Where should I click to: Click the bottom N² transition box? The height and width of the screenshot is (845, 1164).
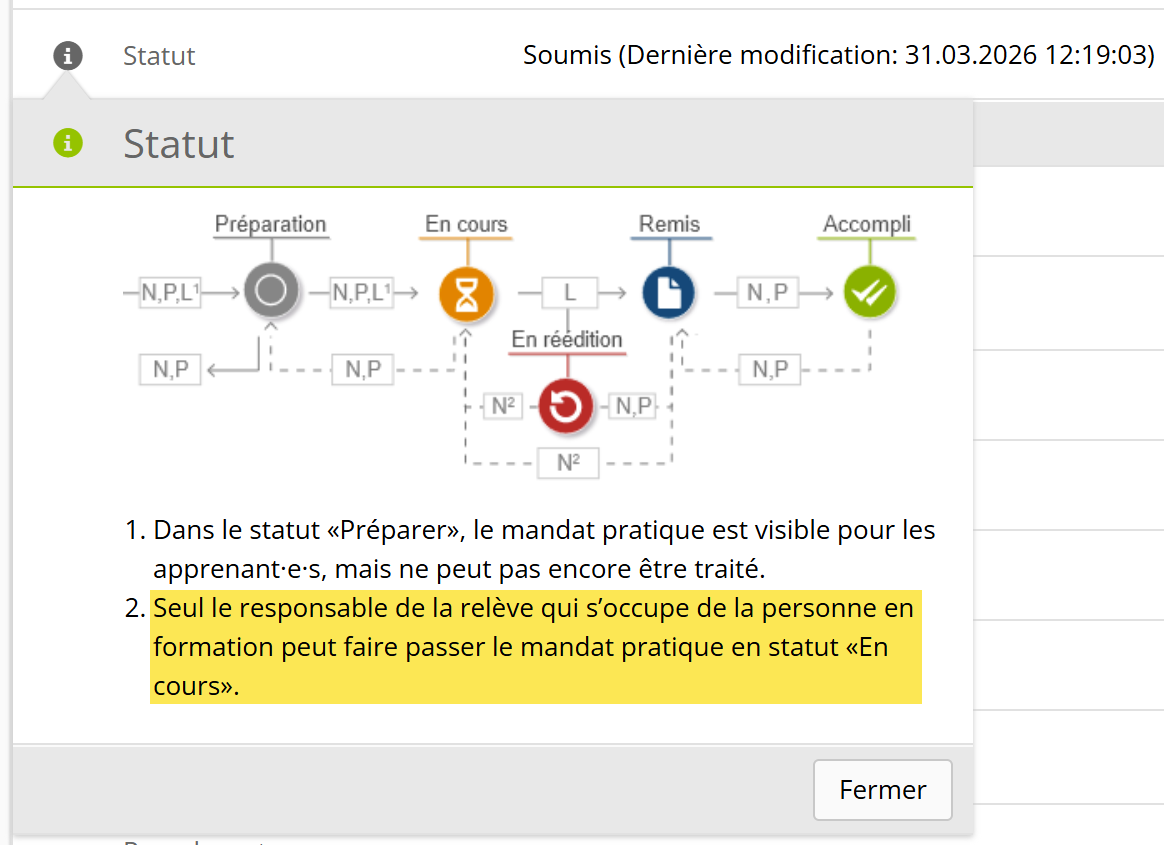pos(568,463)
